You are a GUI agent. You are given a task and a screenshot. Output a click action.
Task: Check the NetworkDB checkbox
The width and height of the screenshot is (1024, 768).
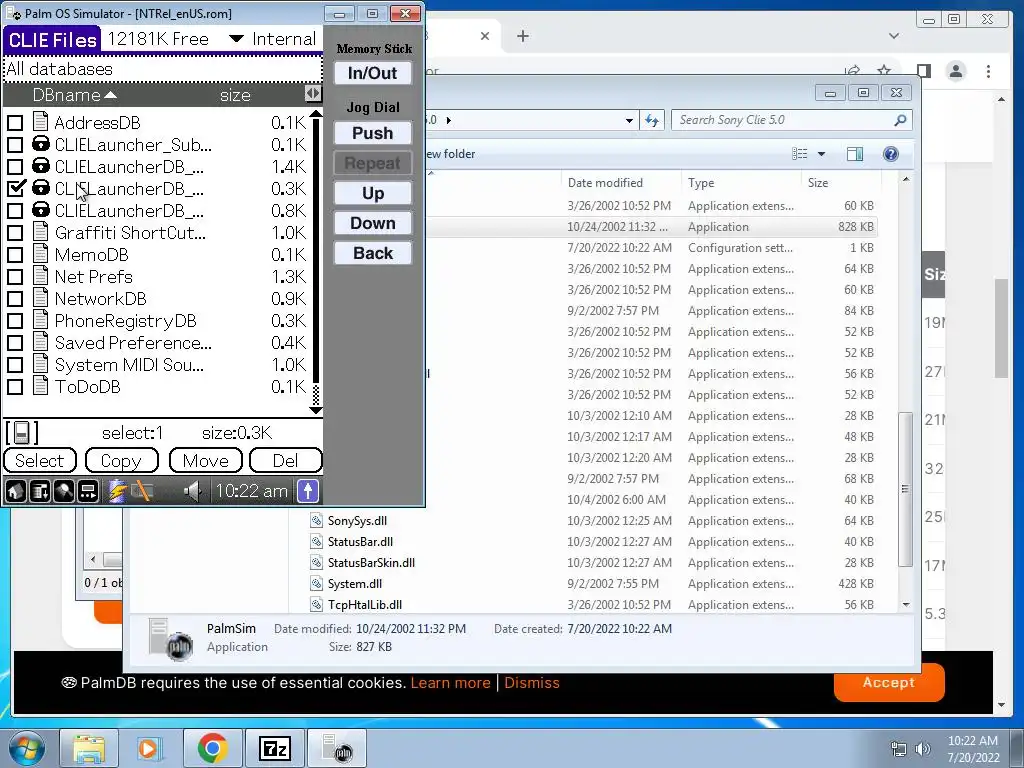coord(15,298)
